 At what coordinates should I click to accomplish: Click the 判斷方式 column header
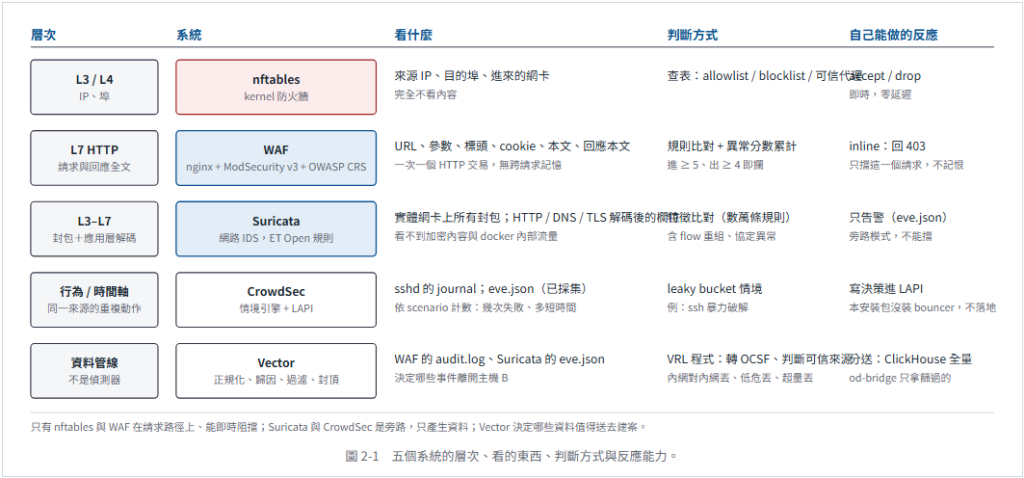tap(692, 35)
